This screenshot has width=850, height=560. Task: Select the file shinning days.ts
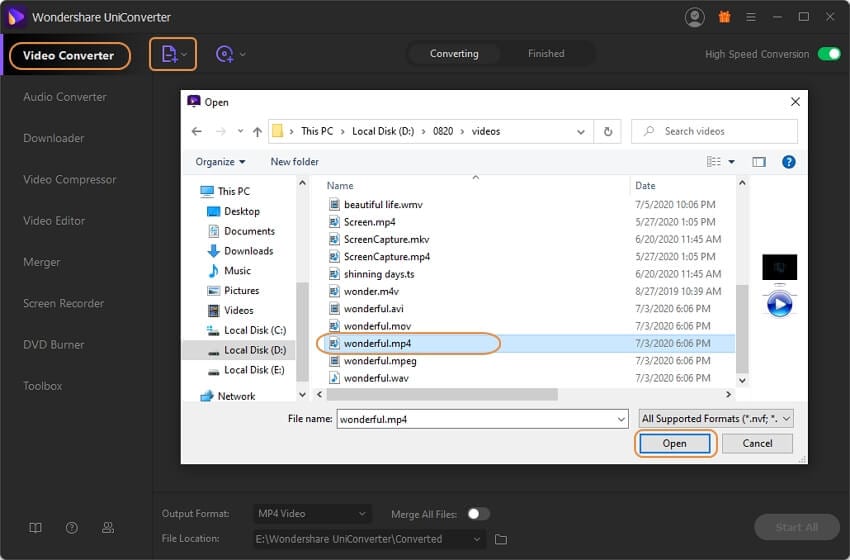[x=371, y=274]
